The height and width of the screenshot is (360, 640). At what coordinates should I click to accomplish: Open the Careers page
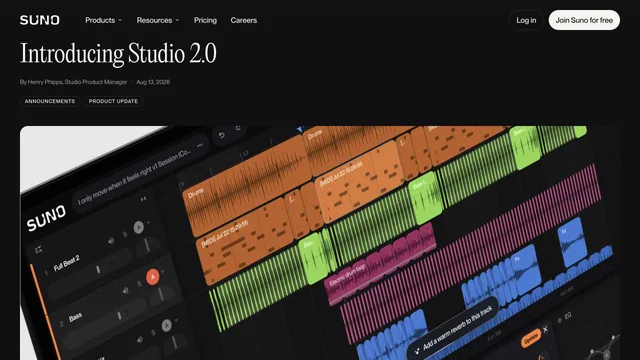point(244,20)
